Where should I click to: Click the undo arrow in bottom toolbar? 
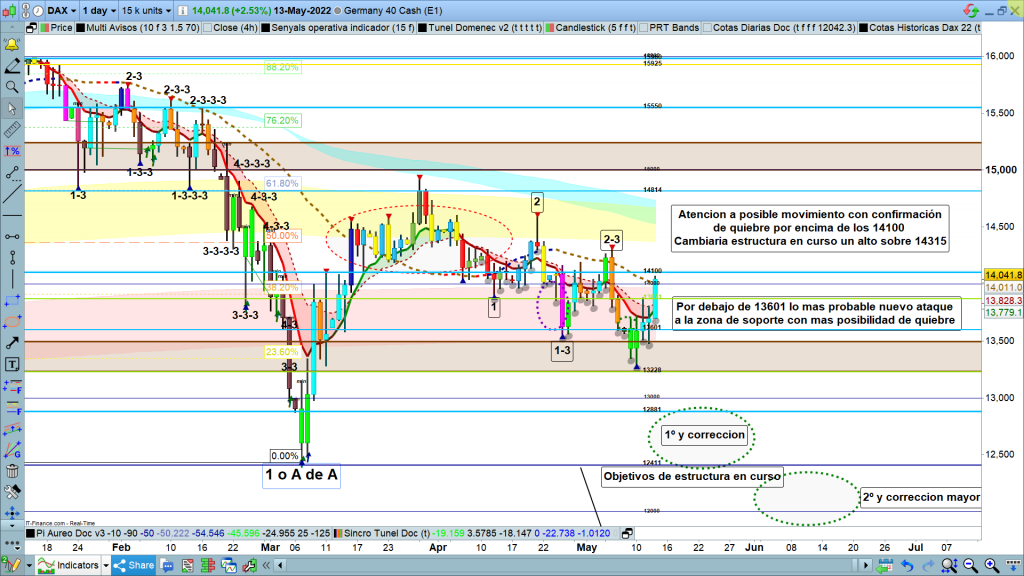pos(907,566)
